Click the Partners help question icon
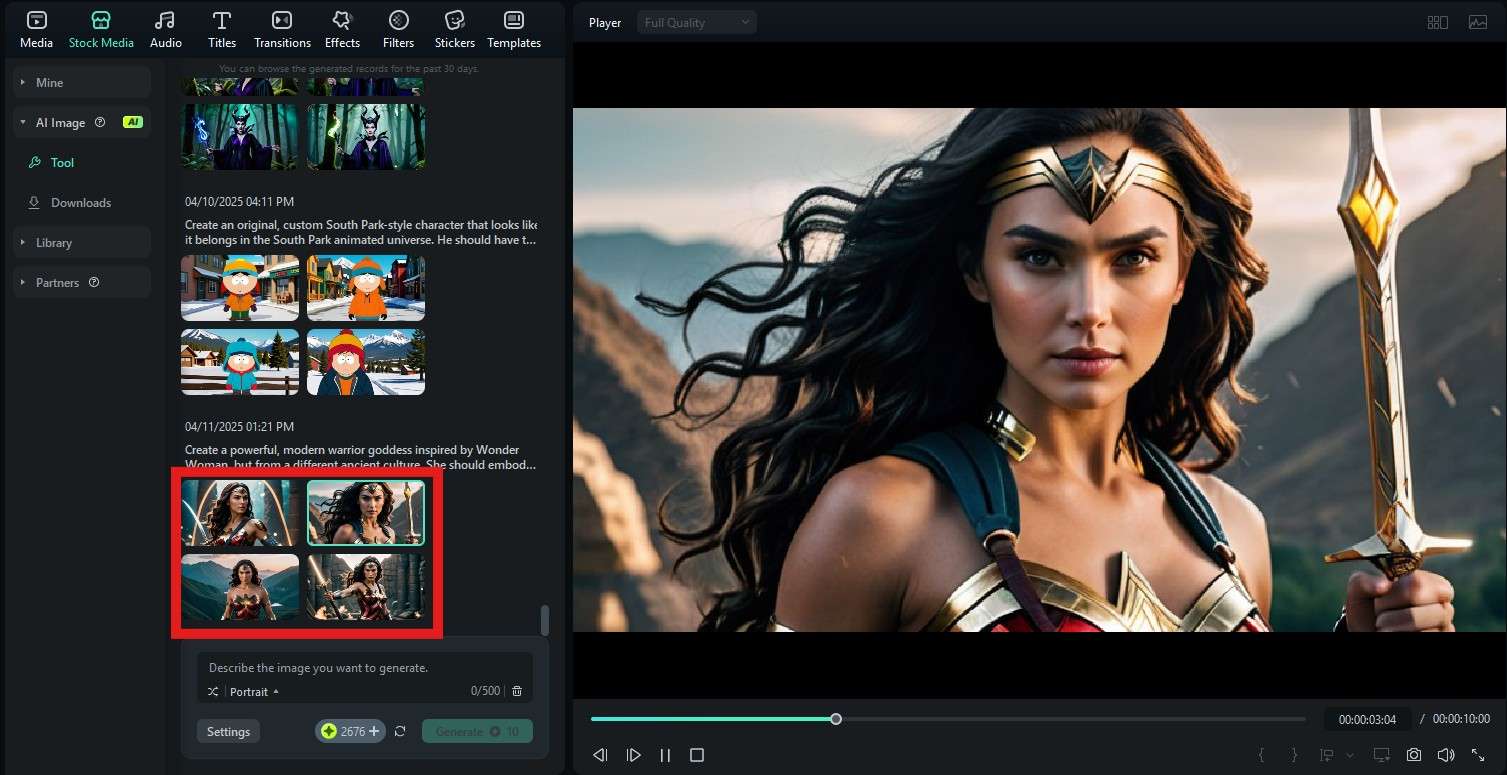This screenshot has height=775, width=1507. (94, 283)
